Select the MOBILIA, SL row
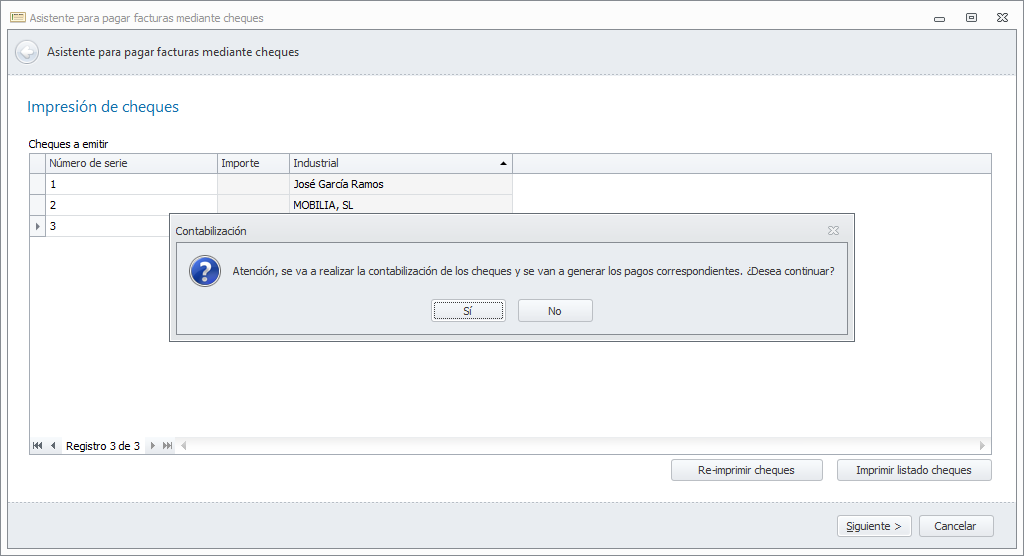This screenshot has width=1024, height=556. [x=271, y=205]
